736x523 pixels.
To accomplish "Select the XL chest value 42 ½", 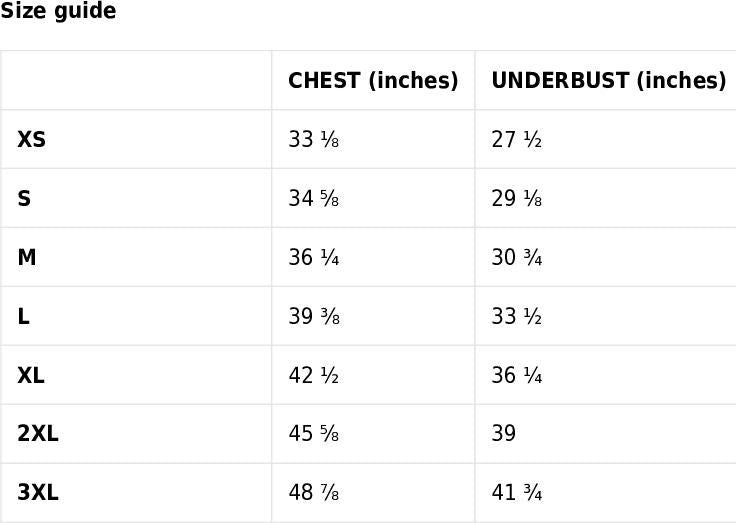I will tap(314, 376).
